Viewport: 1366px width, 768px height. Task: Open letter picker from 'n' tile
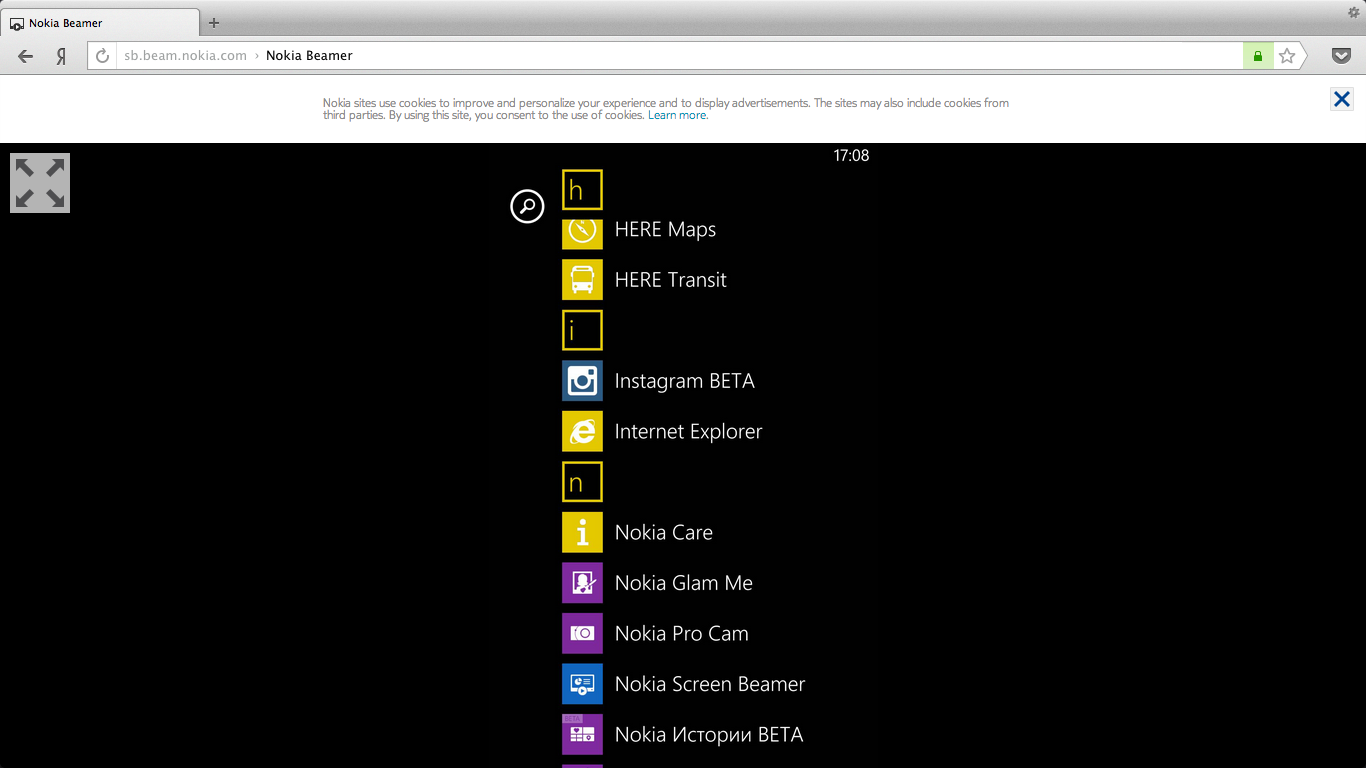[582, 482]
